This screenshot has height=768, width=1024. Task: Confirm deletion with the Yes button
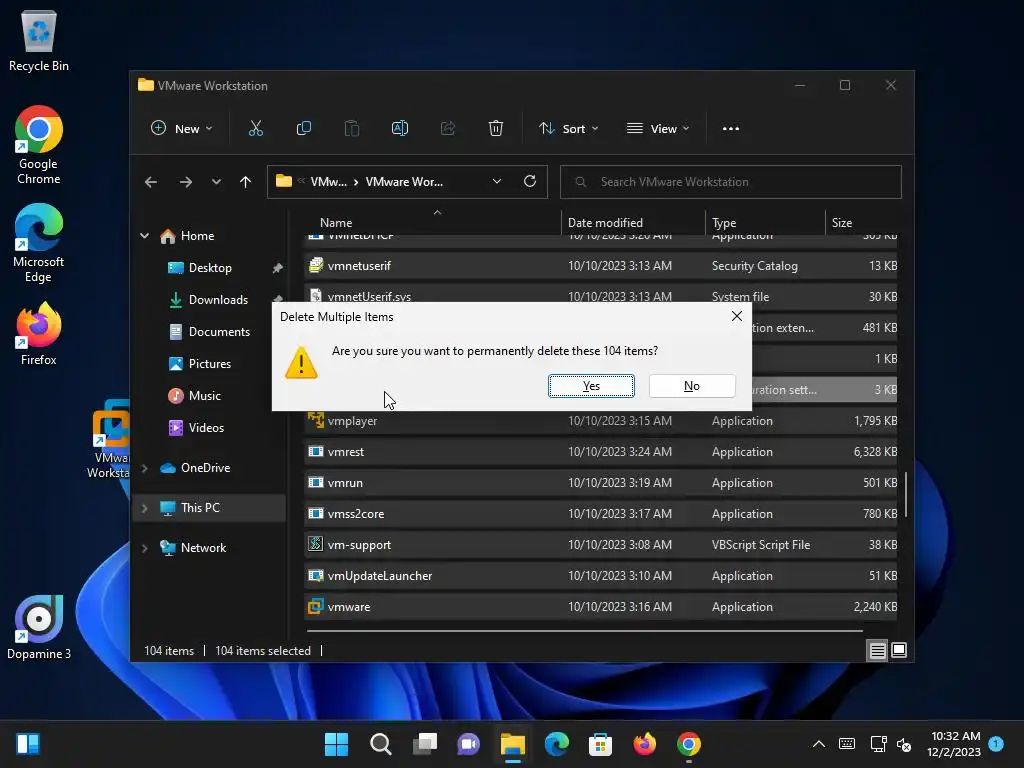coord(591,386)
